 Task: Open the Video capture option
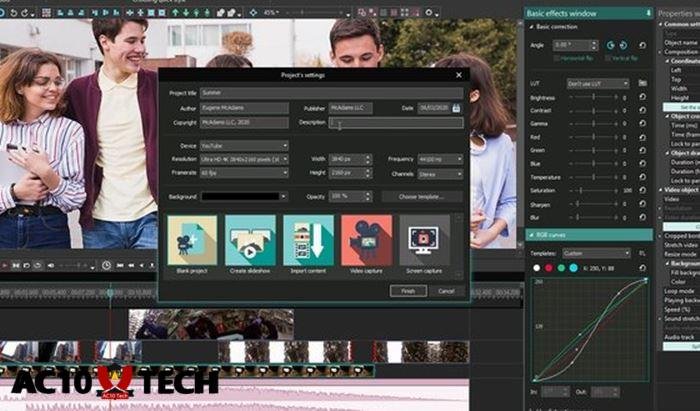[367, 240]
